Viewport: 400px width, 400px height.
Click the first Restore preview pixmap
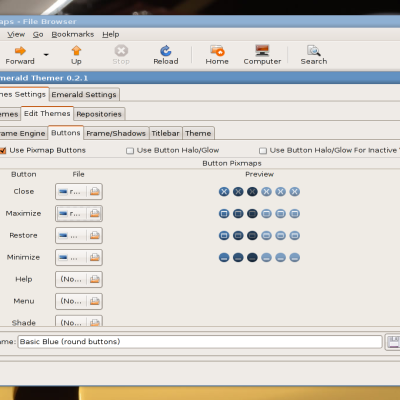pos(224,236)
